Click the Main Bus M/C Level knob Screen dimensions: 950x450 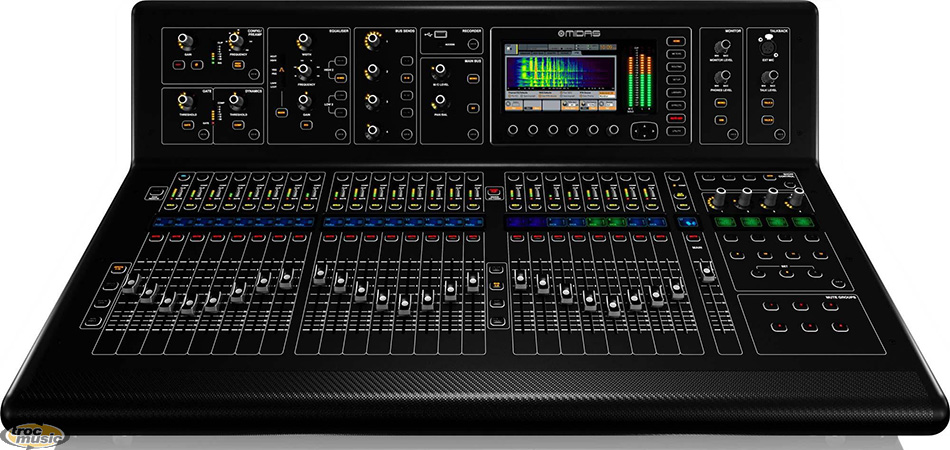coord(440,70)
